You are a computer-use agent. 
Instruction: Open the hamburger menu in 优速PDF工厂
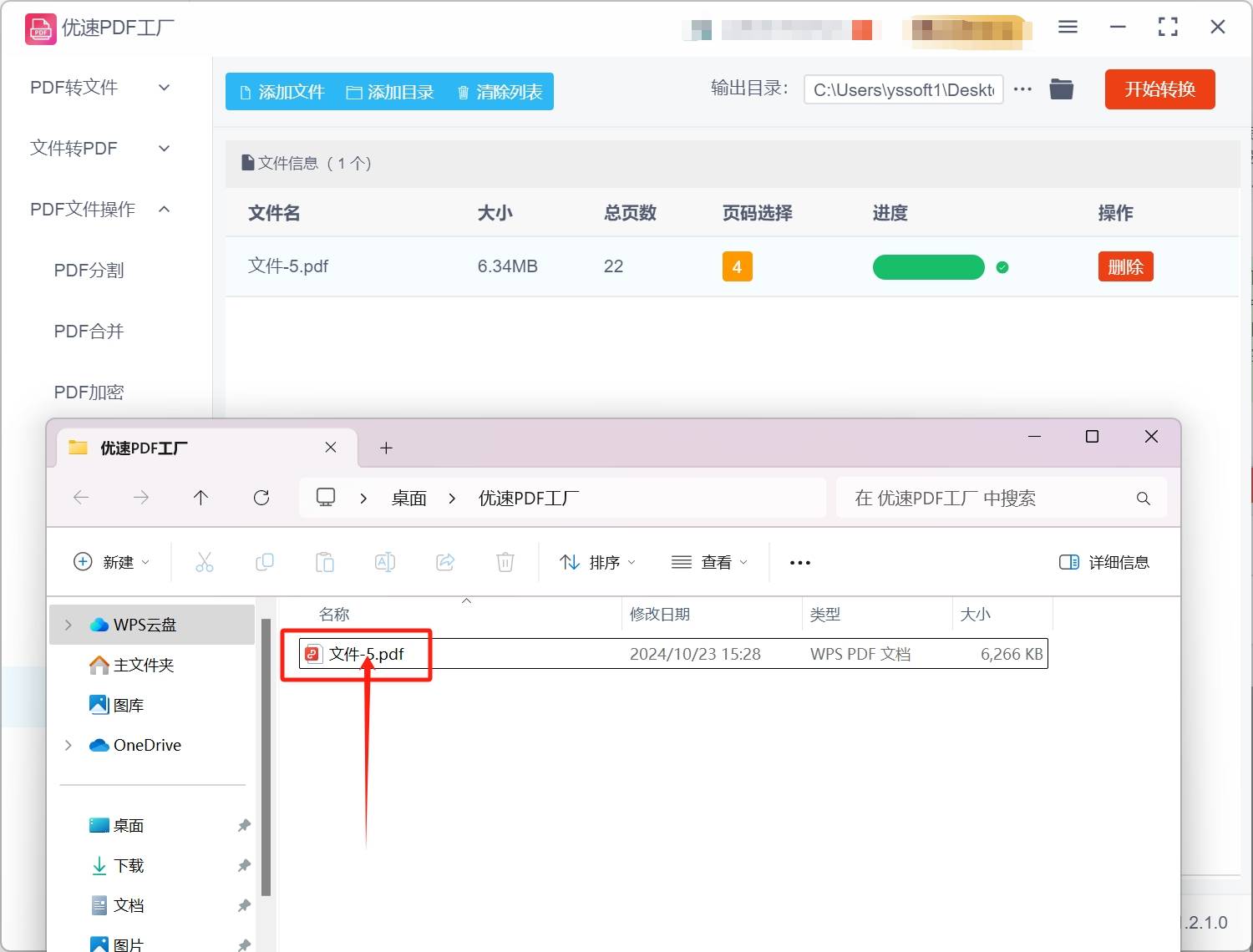click(1068, 27)
